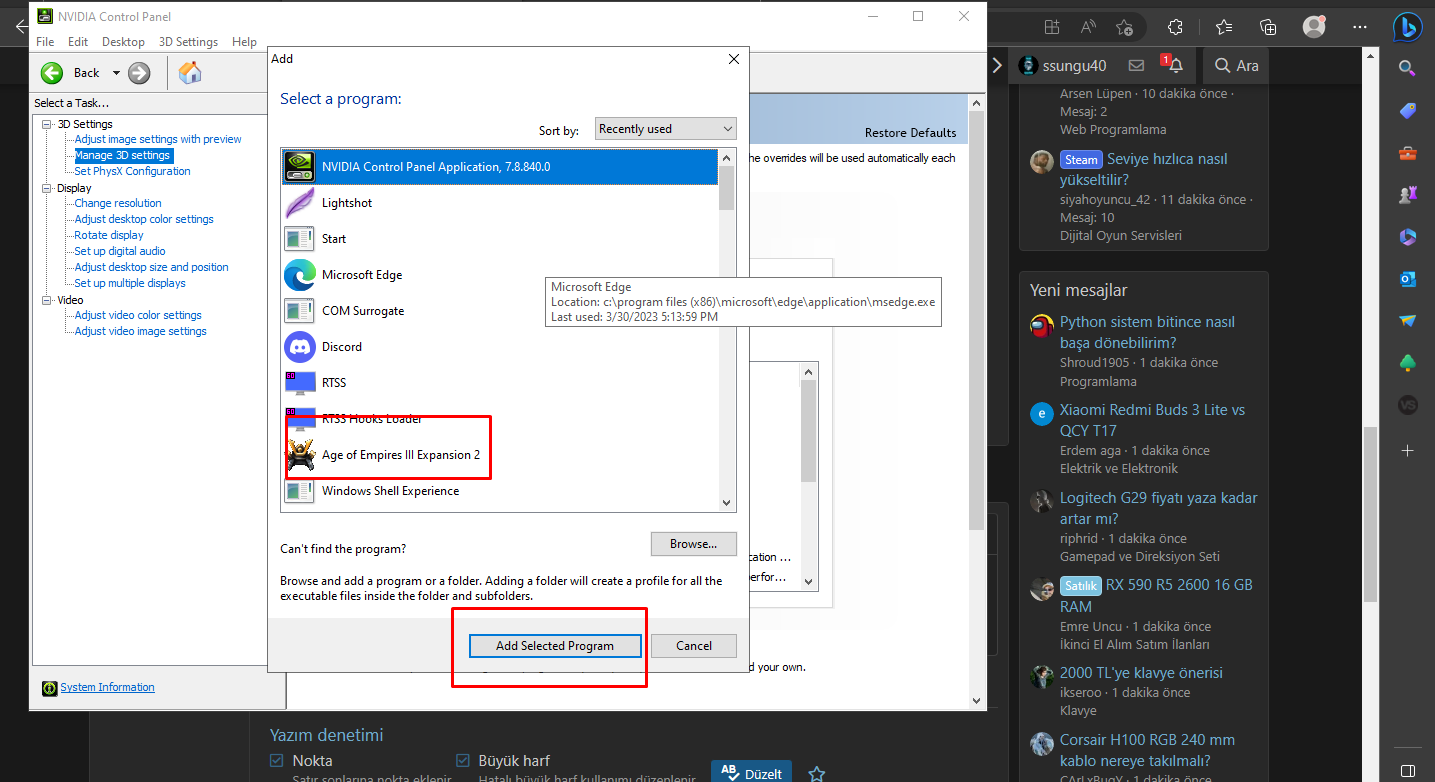The image size is (1435, 782).
Task: Select the Lightshot feather icon in the program list
Action: [x=300, y=202]
